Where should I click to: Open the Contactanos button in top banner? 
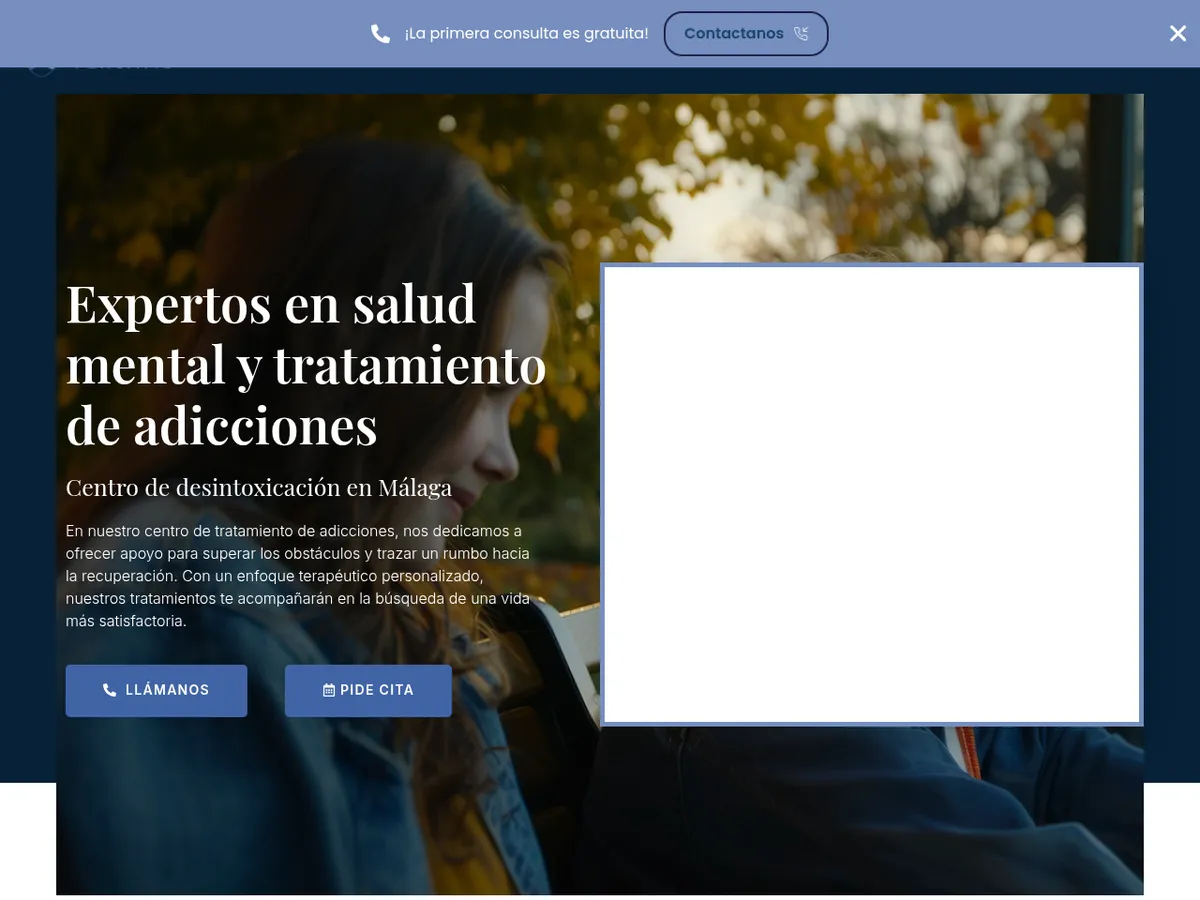click(746, 34)
